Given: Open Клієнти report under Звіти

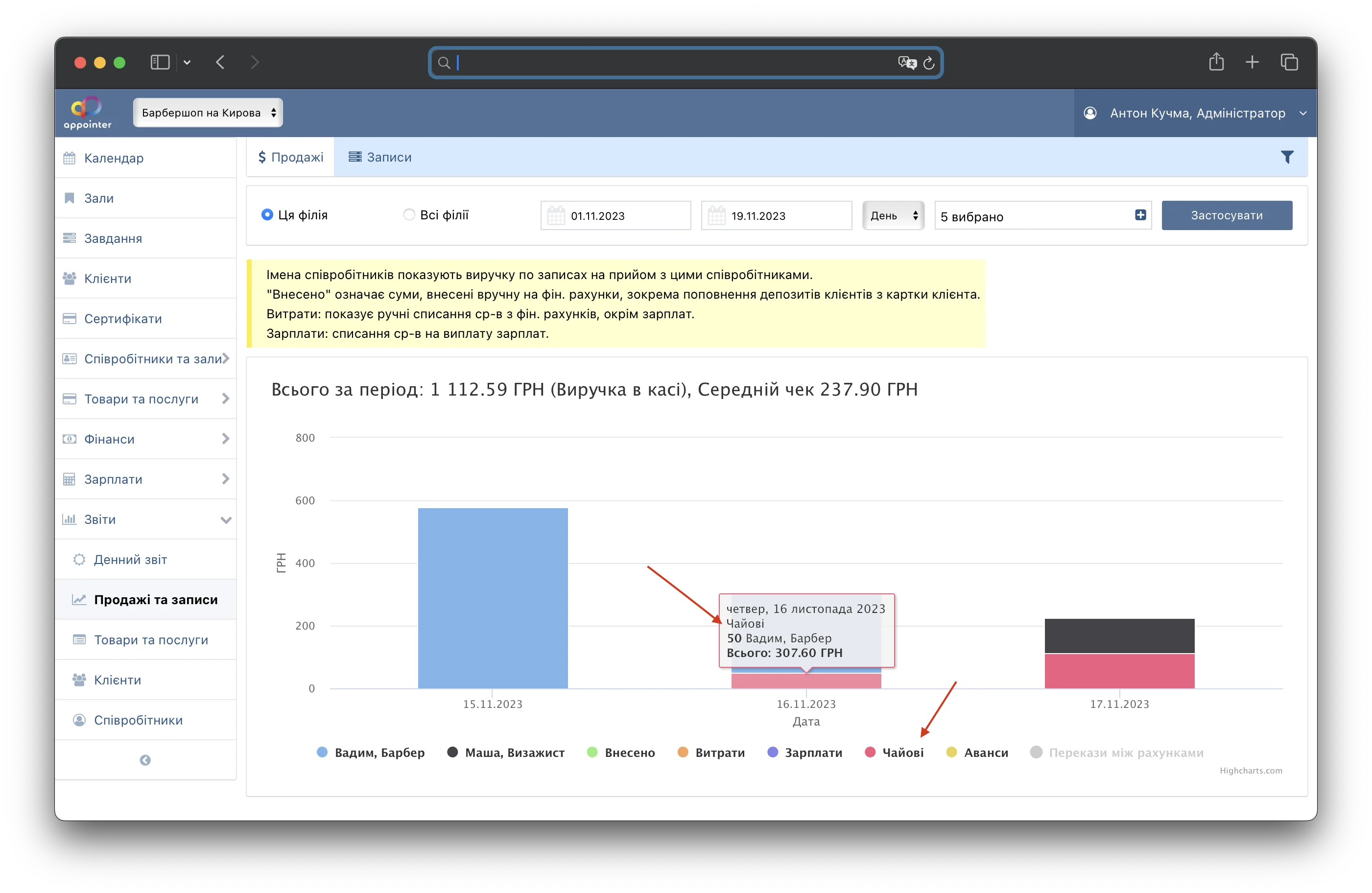Looking at the screenshot, I should (x=145, y=680).
